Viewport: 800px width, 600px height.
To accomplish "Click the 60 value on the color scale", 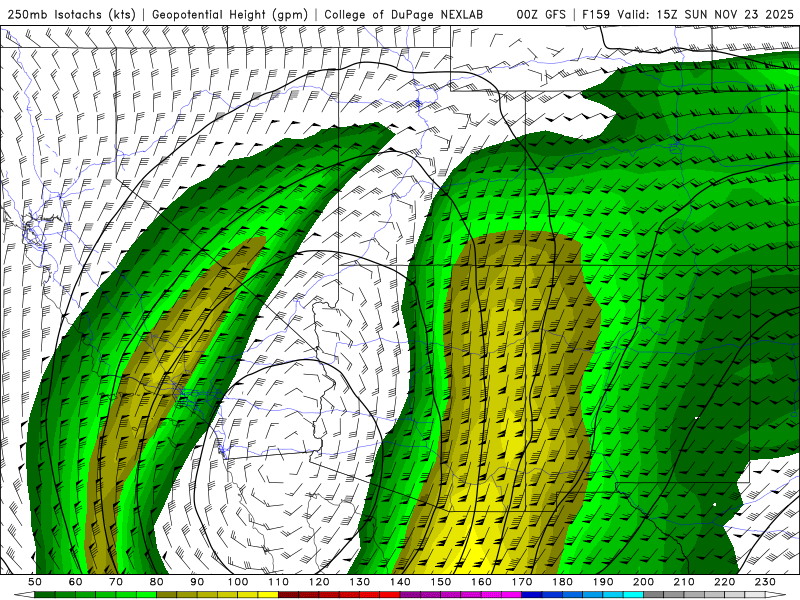I will tap(76, 582).
